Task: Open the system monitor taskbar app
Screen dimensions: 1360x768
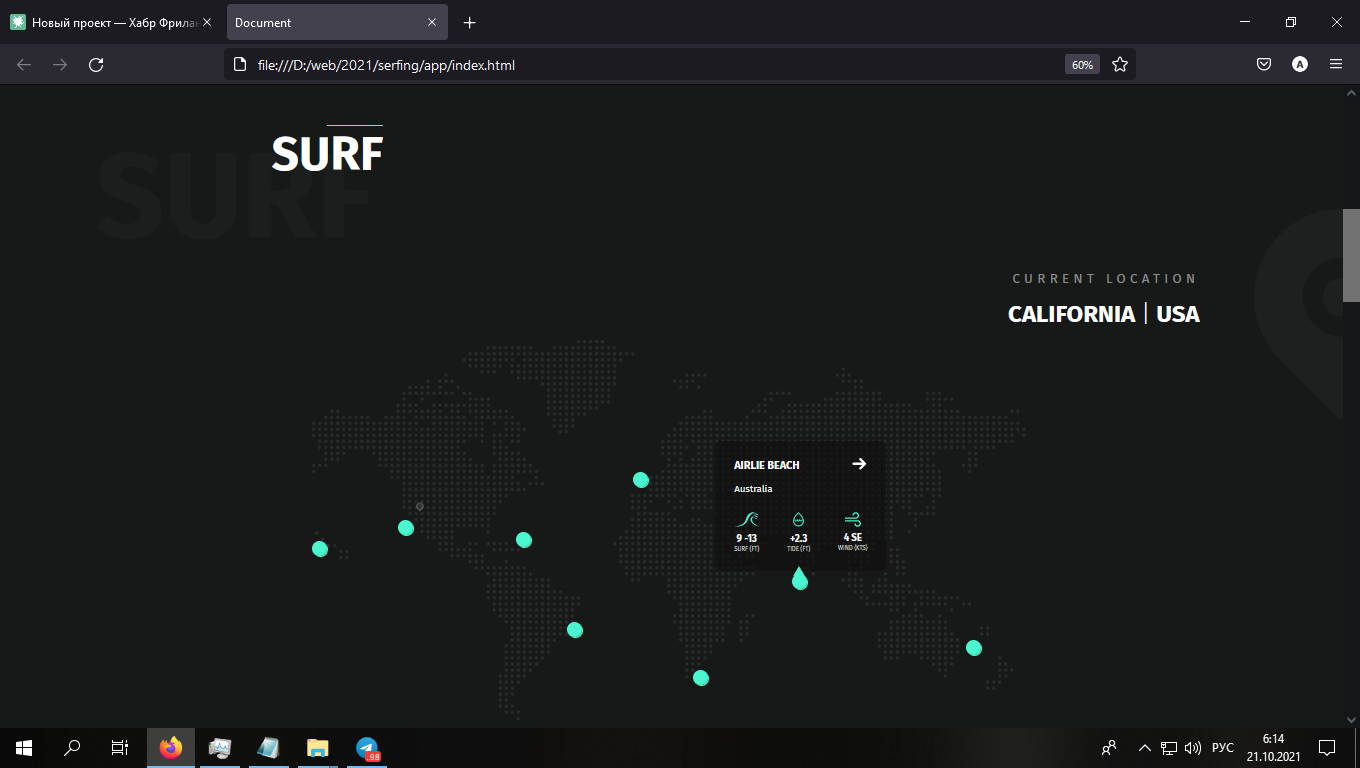Action: (x=220, y=747)
